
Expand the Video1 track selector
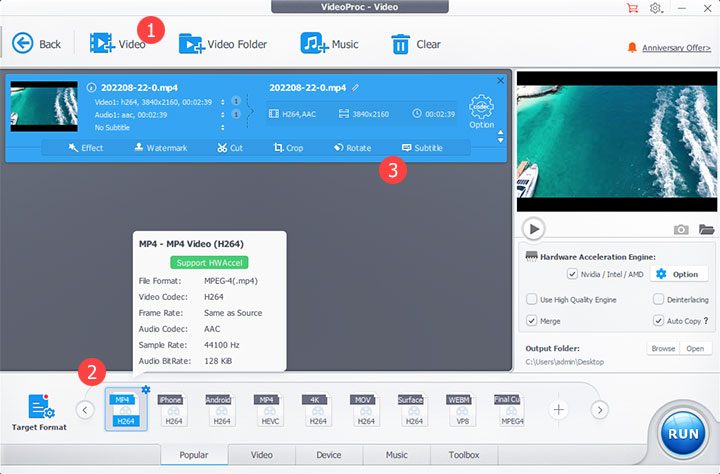click(x=223, y=102)
